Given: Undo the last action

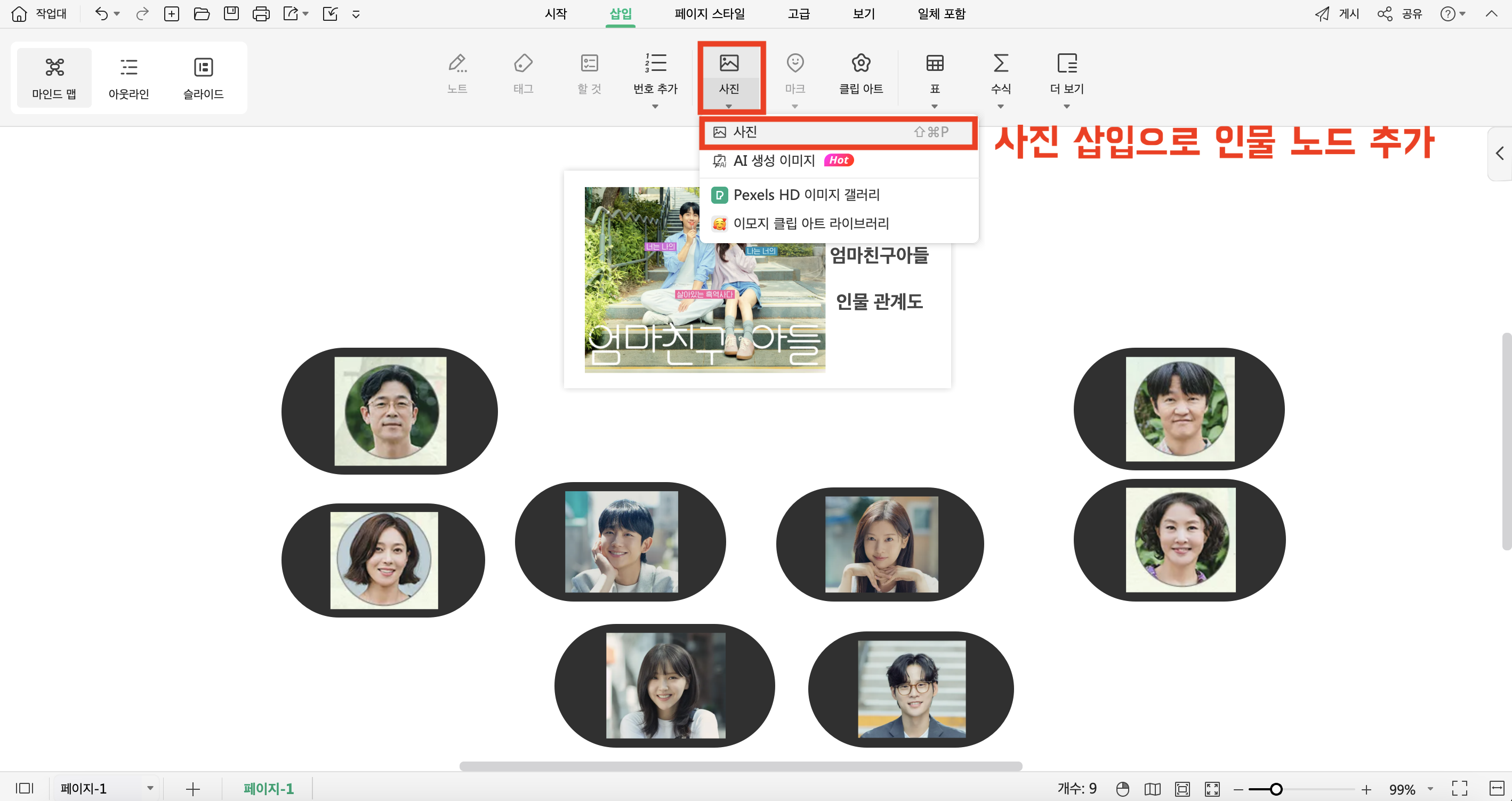Looking at the screenshot, I should point(101,13).
